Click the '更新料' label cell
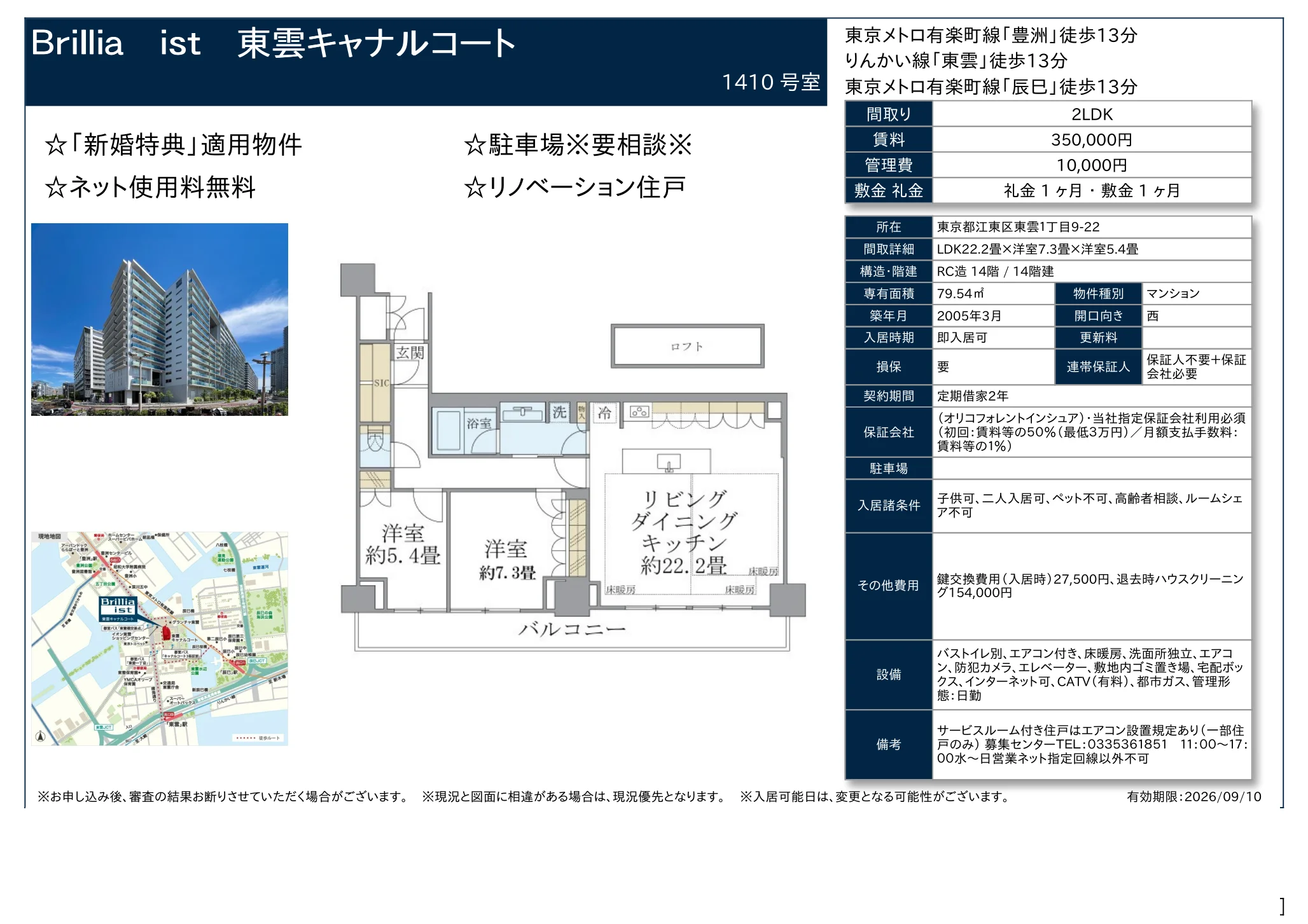Viewport: 1308px width, 924px height. [1098, 338]
